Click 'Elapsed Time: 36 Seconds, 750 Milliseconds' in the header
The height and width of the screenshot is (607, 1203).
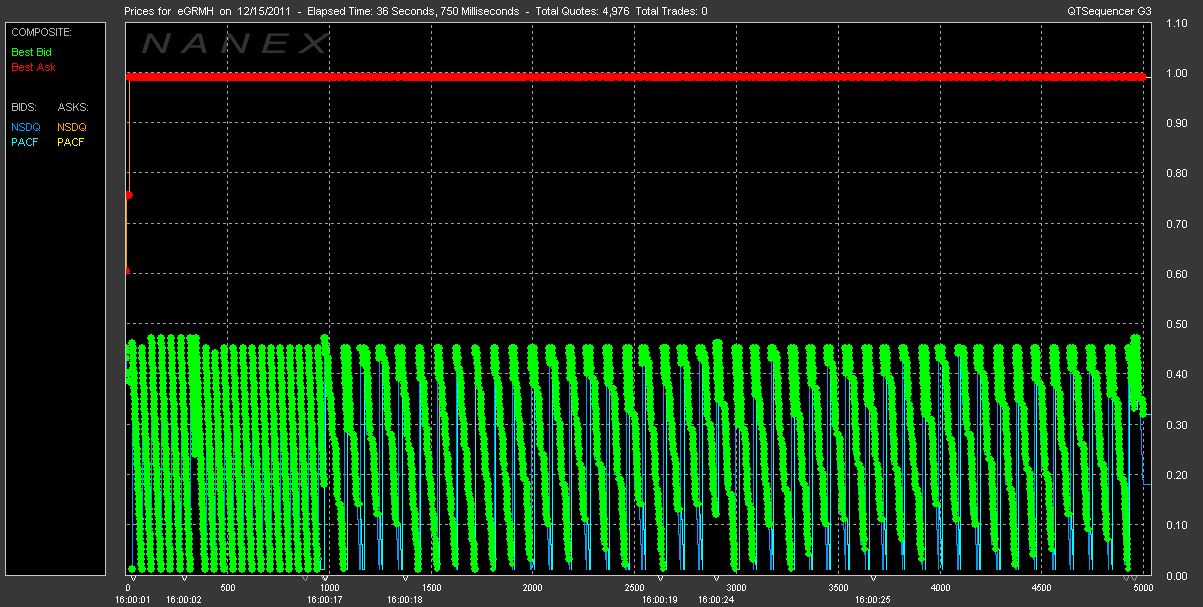(x=415, y=11)
